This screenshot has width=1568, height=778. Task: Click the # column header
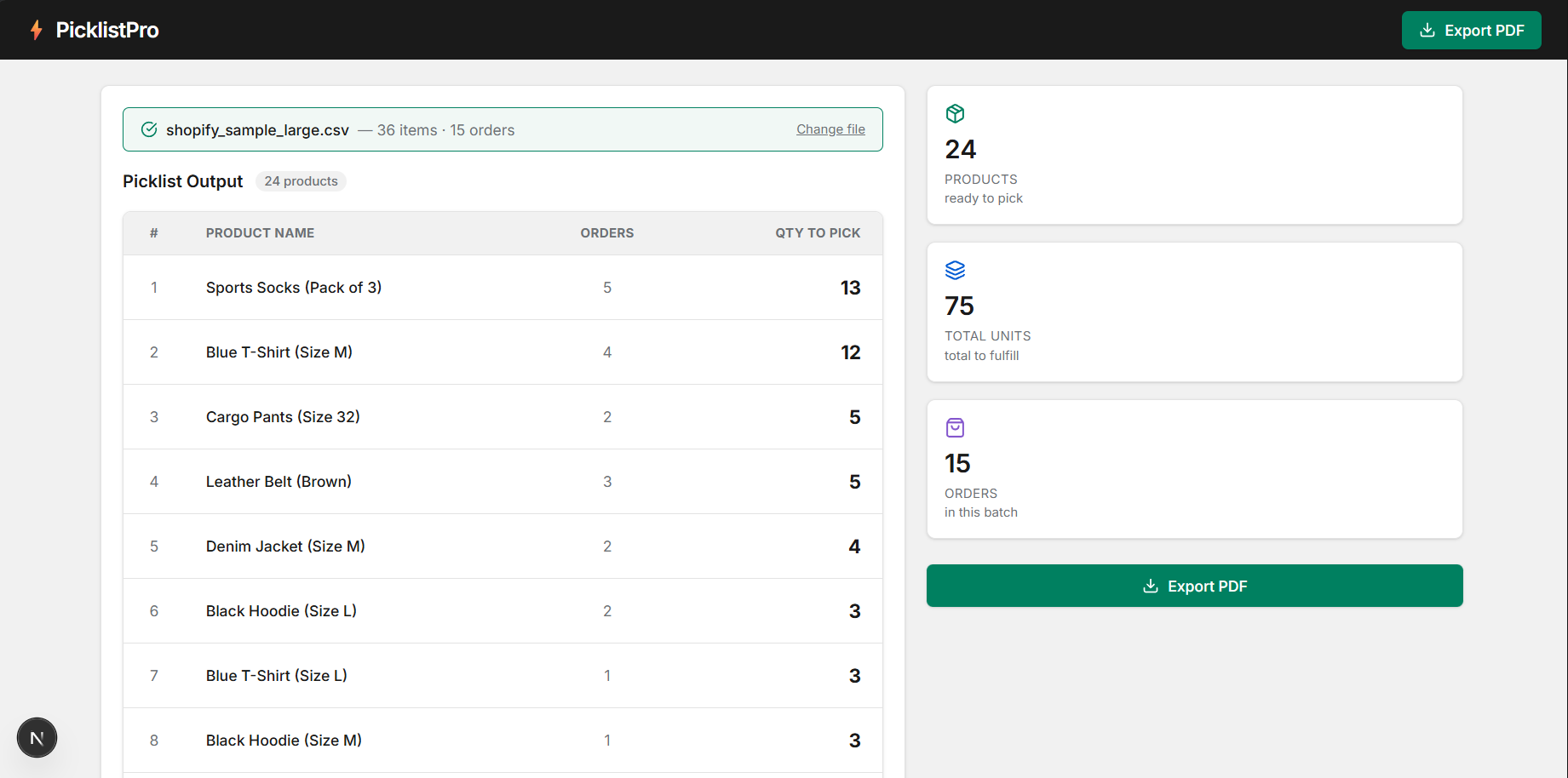pyautogui.click(x=154, y=233)
